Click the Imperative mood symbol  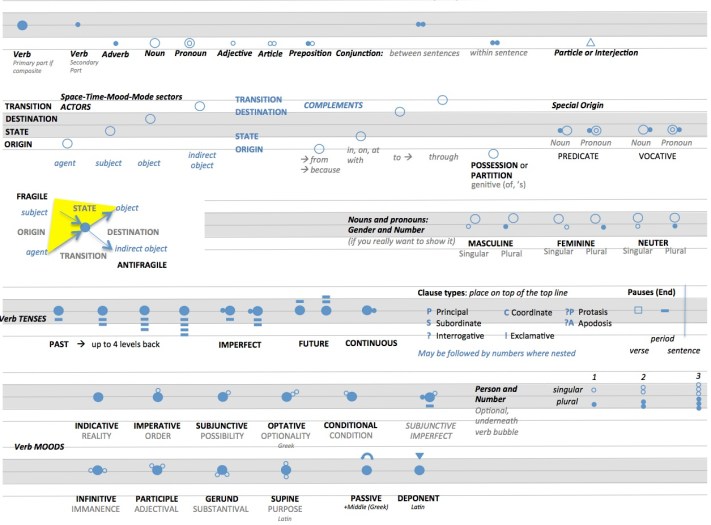pos(155,396)
